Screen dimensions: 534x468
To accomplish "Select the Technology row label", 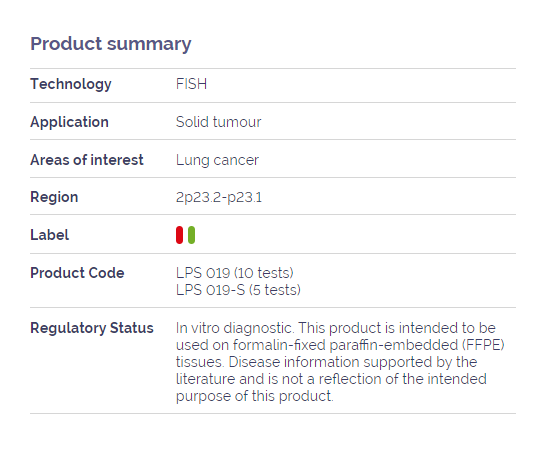I will pos(71,84).
